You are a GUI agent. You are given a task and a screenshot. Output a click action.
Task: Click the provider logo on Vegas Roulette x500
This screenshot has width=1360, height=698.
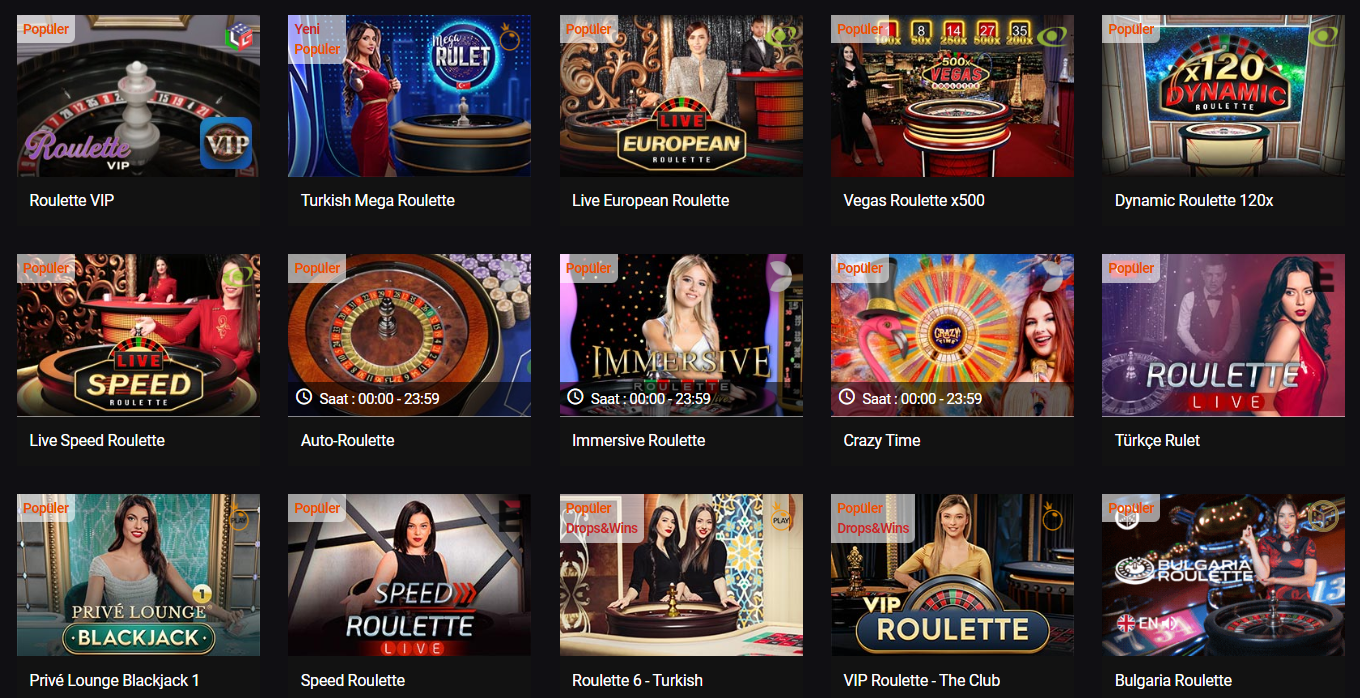click(x=1053, y=36)
